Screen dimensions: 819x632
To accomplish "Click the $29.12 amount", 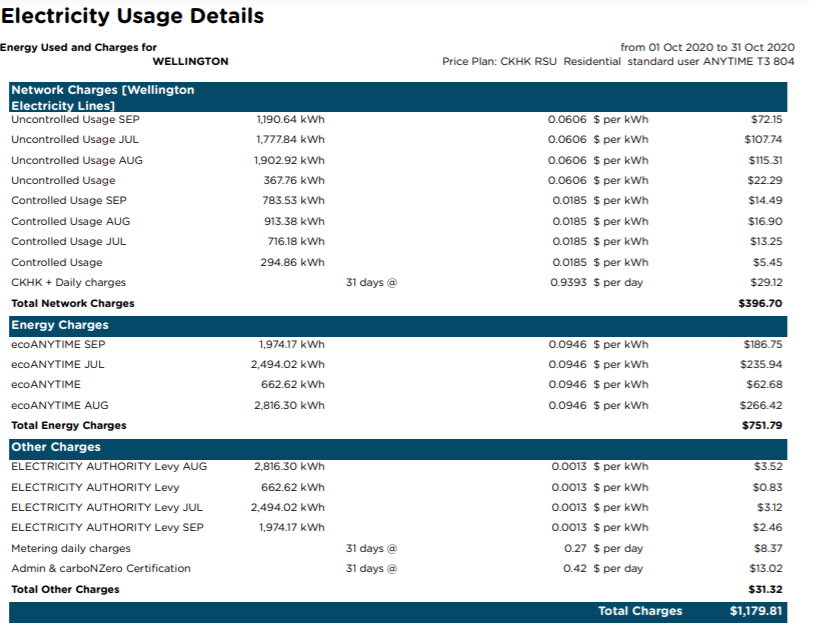I will [766, 283].
